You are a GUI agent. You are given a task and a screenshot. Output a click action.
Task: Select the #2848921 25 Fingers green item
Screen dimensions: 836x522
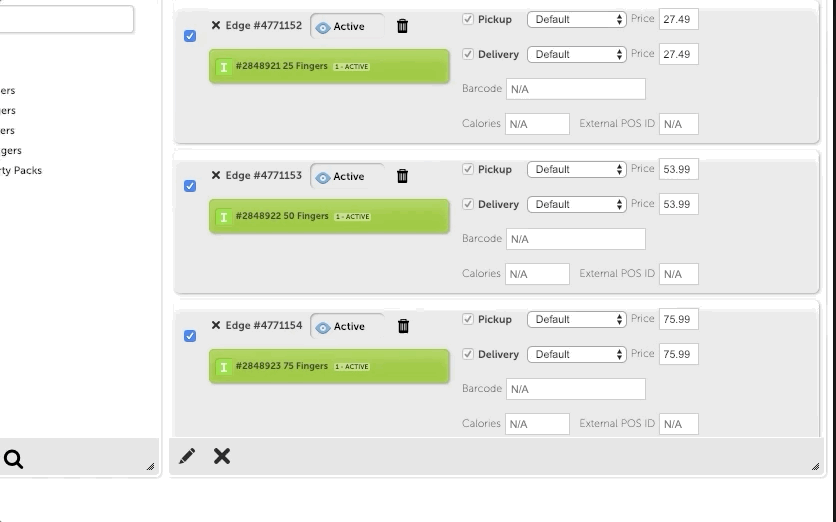click(x=329, y=66)
